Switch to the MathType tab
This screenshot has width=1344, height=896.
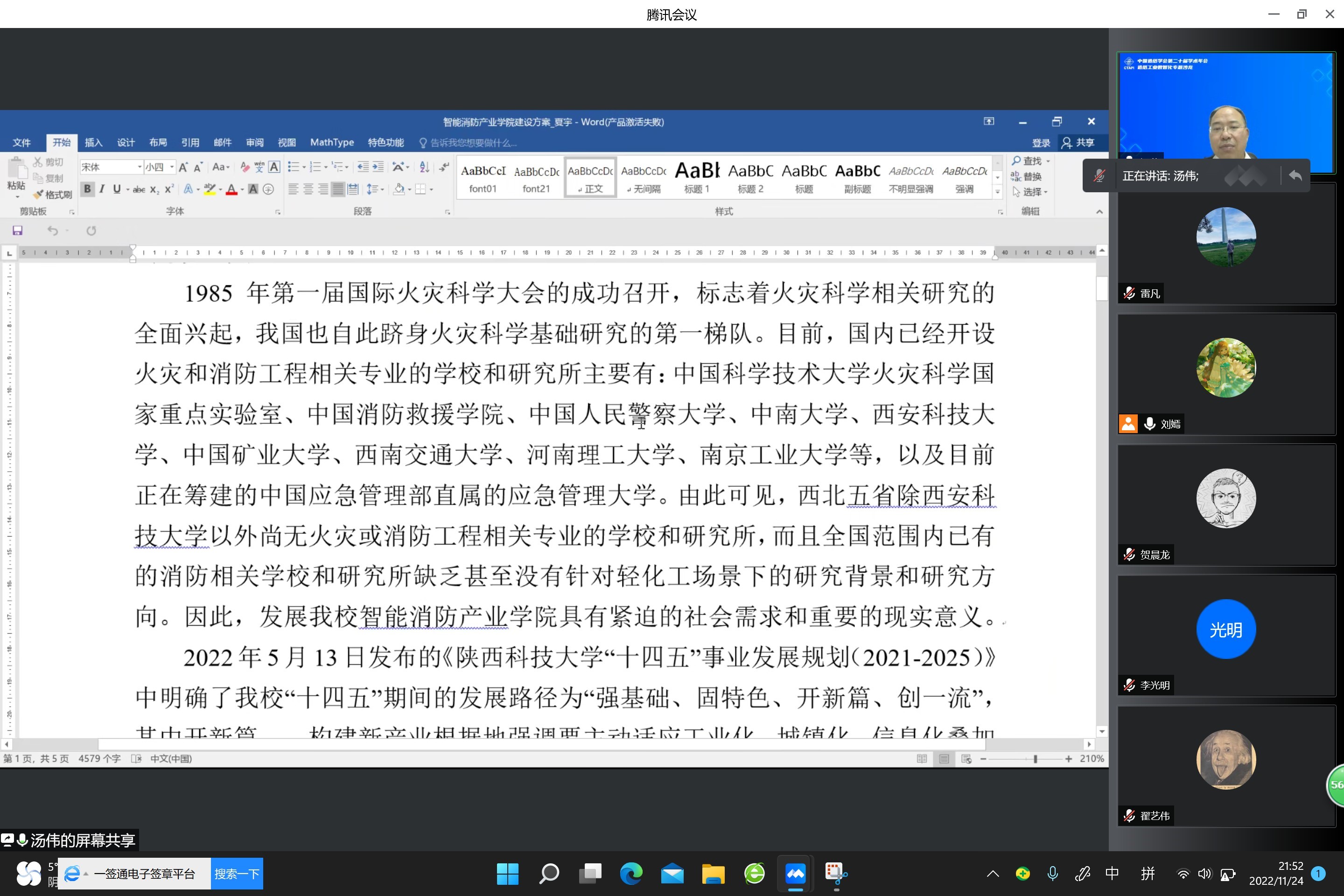tap(331, 142)
